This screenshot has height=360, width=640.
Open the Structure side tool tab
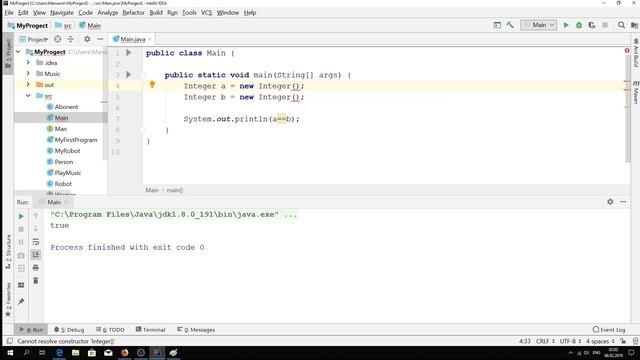point(8,252)
